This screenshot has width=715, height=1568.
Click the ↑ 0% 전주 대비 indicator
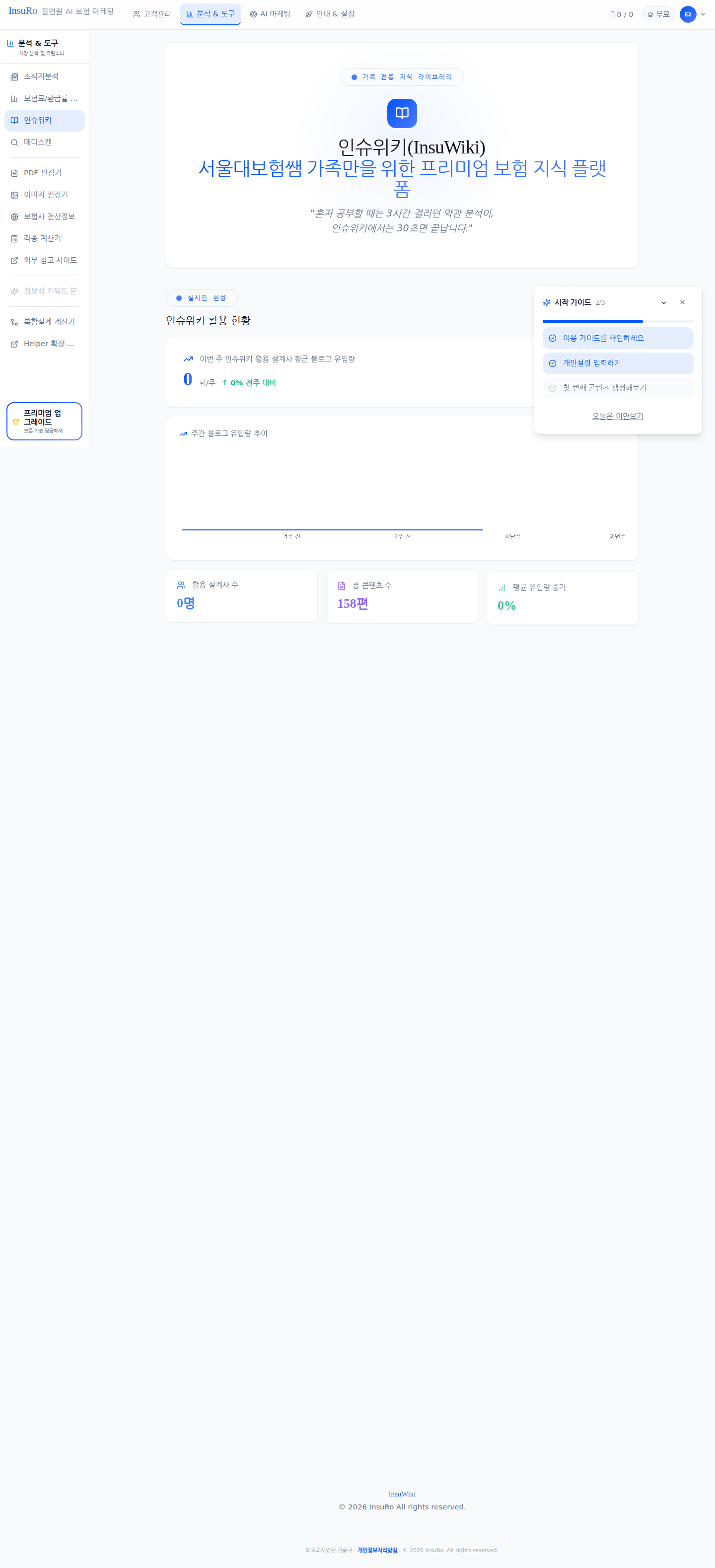[249, 383]
